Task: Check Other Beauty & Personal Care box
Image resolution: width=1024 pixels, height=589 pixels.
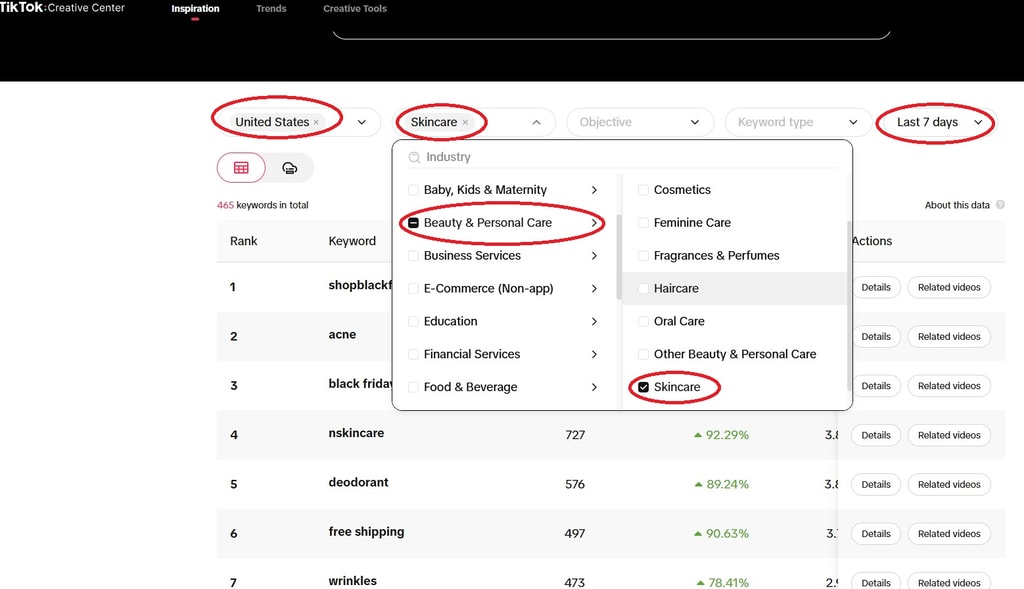Action: tap(643, 354)
